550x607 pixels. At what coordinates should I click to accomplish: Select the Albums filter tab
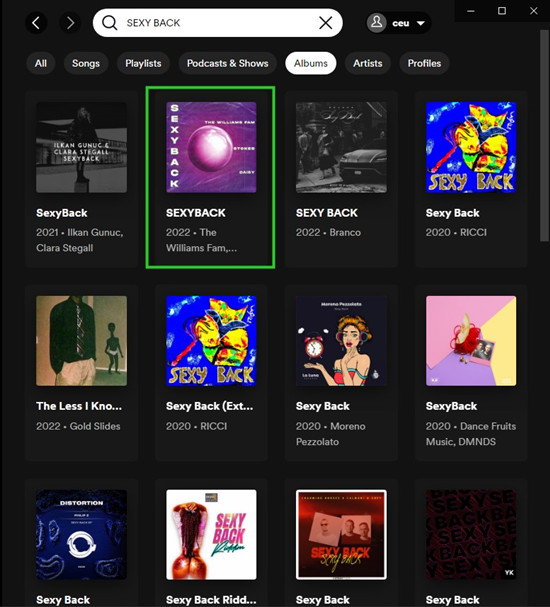(x=311, y=63)
